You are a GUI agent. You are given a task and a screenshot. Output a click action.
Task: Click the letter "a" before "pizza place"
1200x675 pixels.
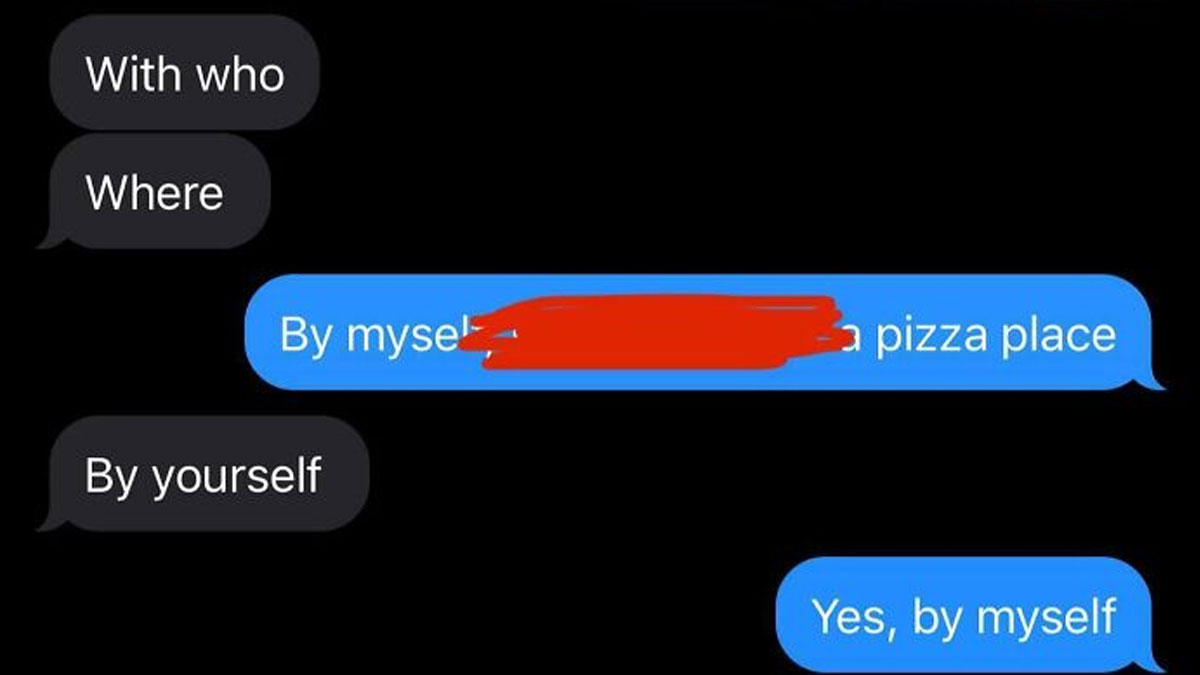851,337
